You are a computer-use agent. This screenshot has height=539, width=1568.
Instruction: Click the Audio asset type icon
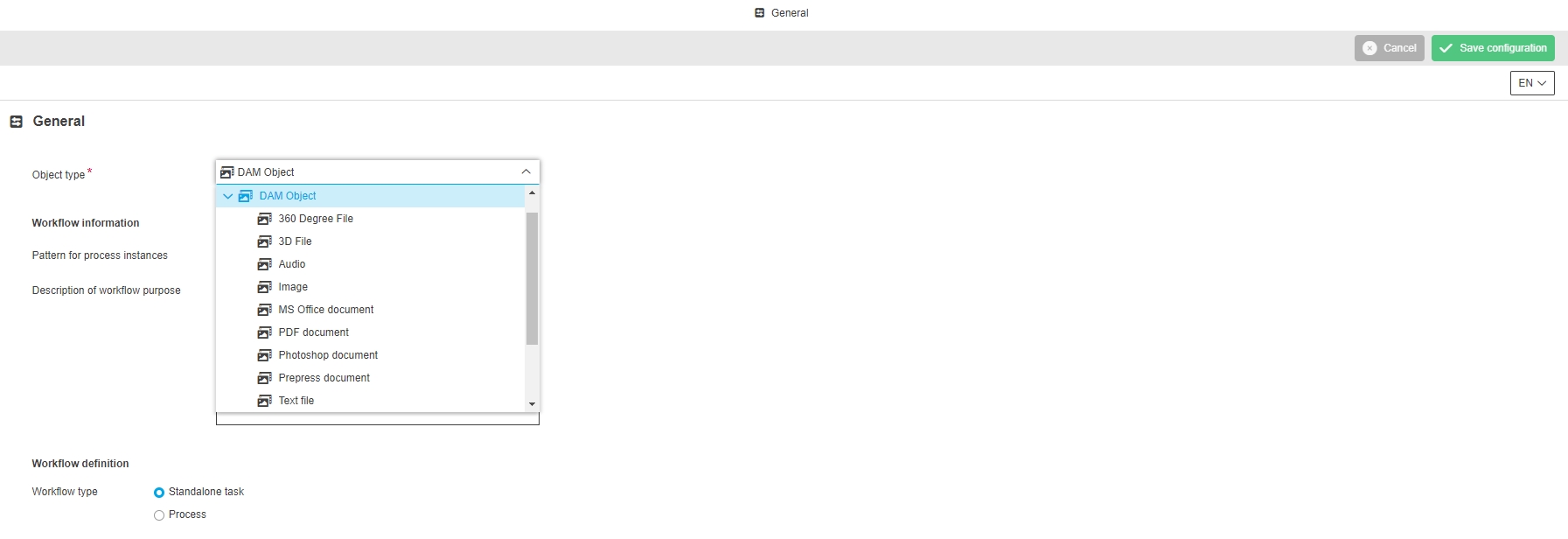pos(264,264)
